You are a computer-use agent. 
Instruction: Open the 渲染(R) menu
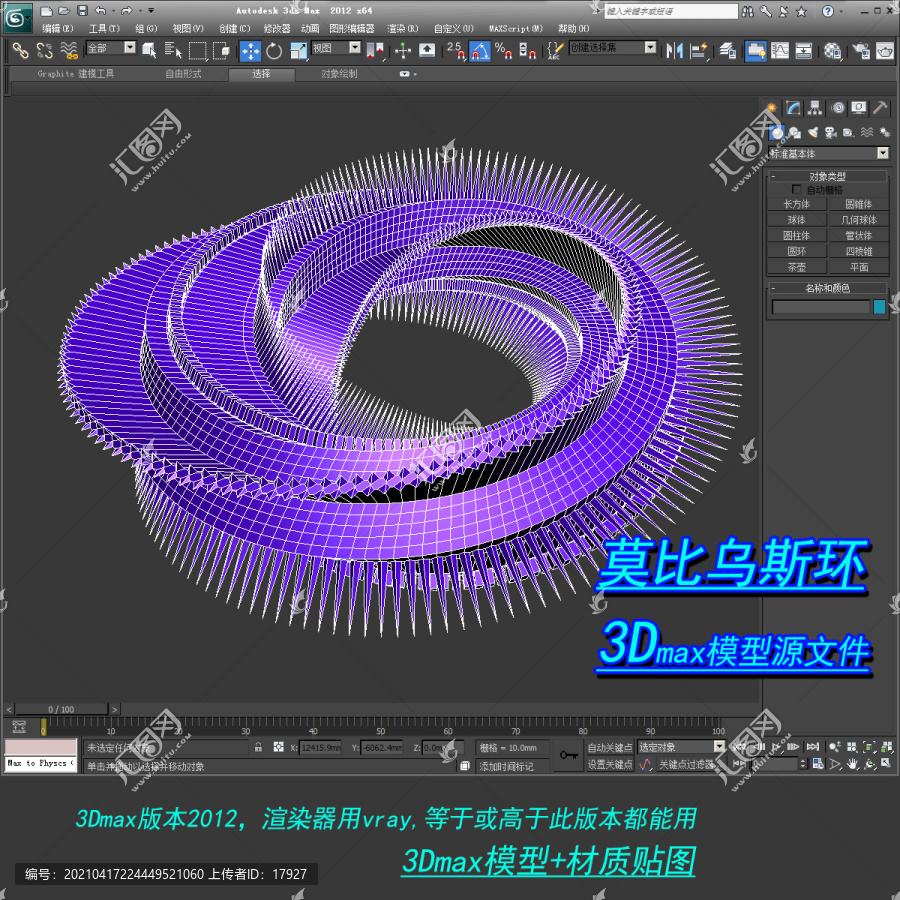click(402, 28)
